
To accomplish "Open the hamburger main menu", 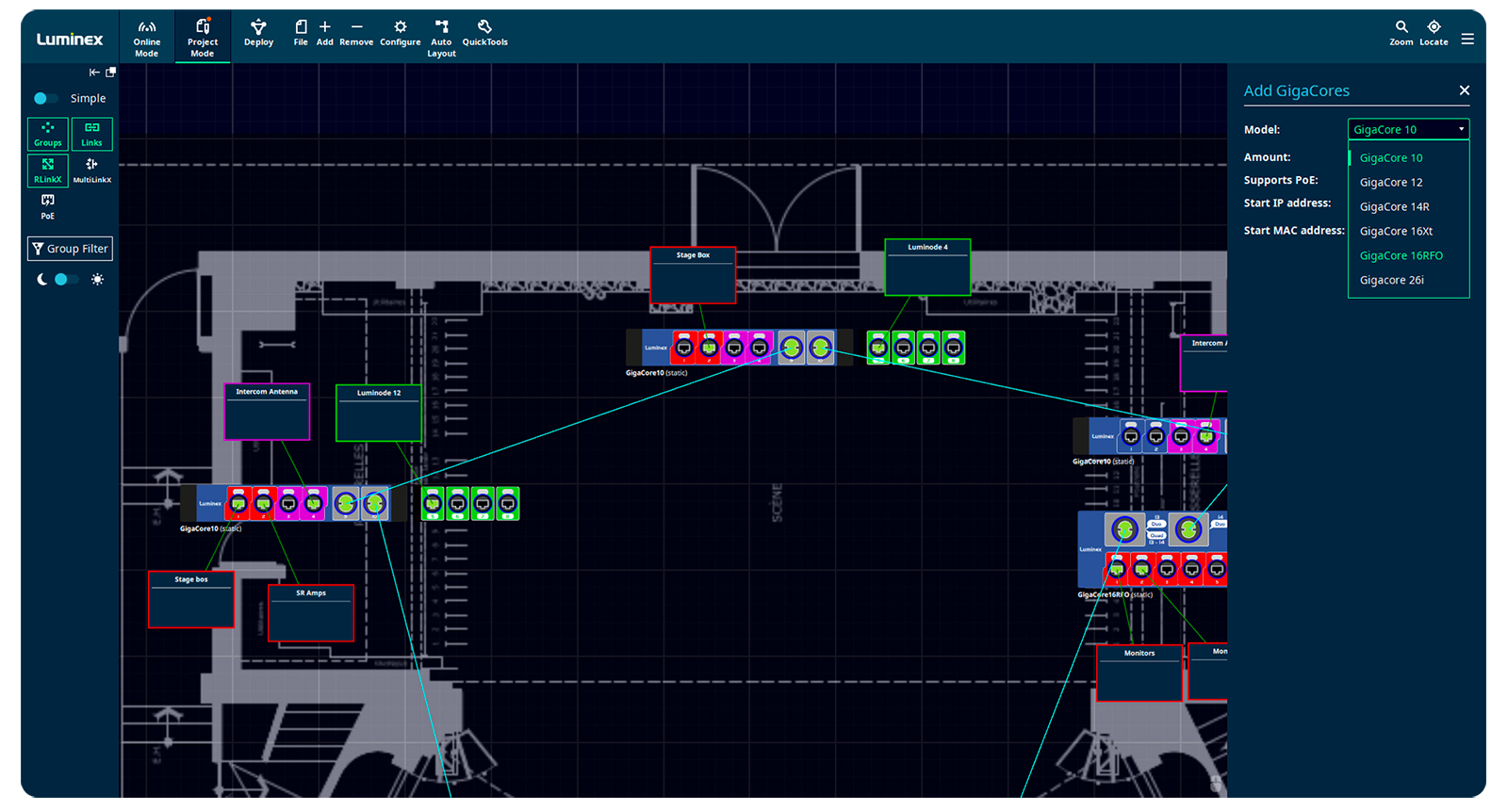I will [x=1467, y=40].
